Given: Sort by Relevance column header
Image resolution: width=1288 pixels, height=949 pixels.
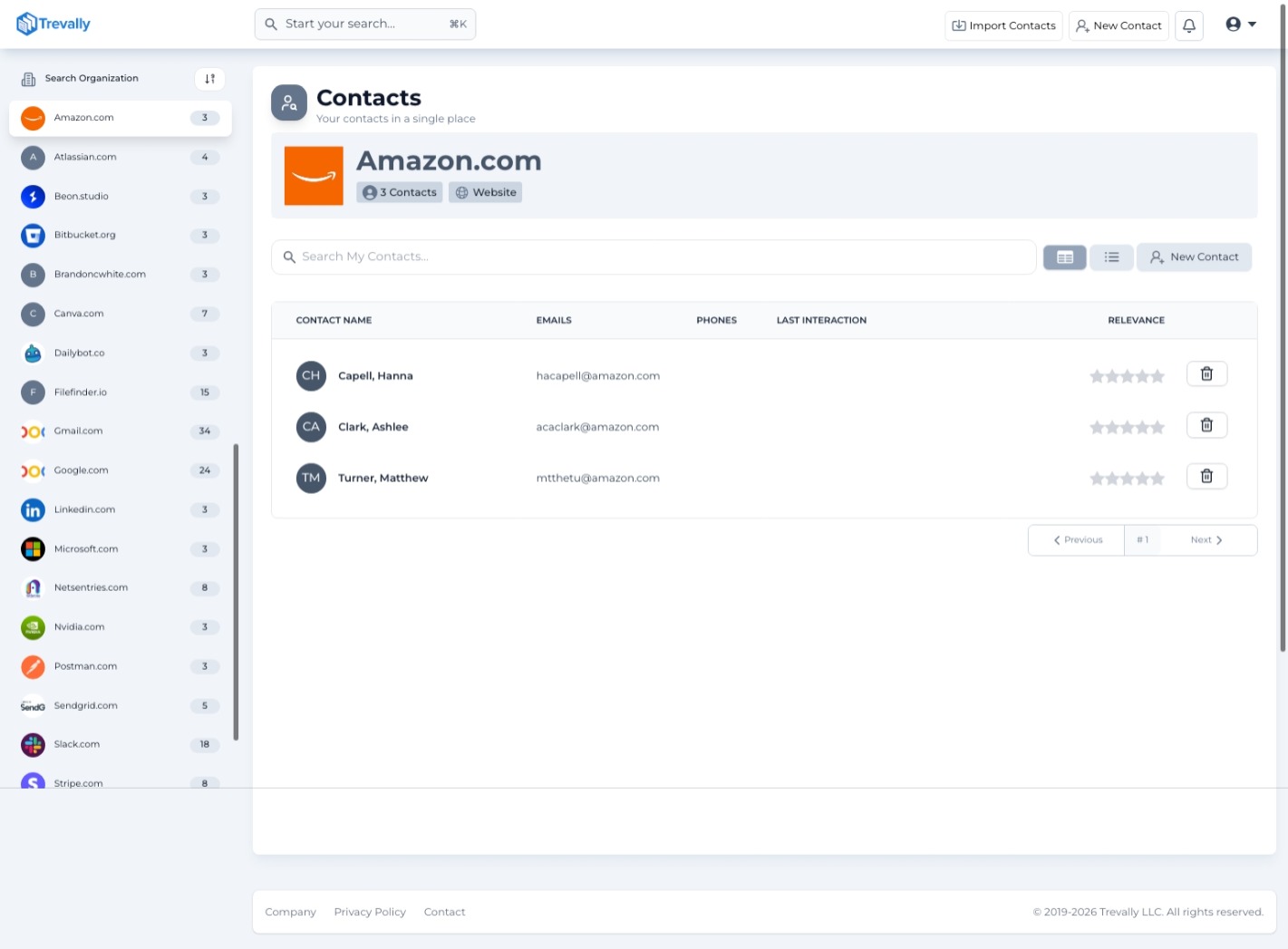Looking at the screenshot, I should tap(1136, 320).
